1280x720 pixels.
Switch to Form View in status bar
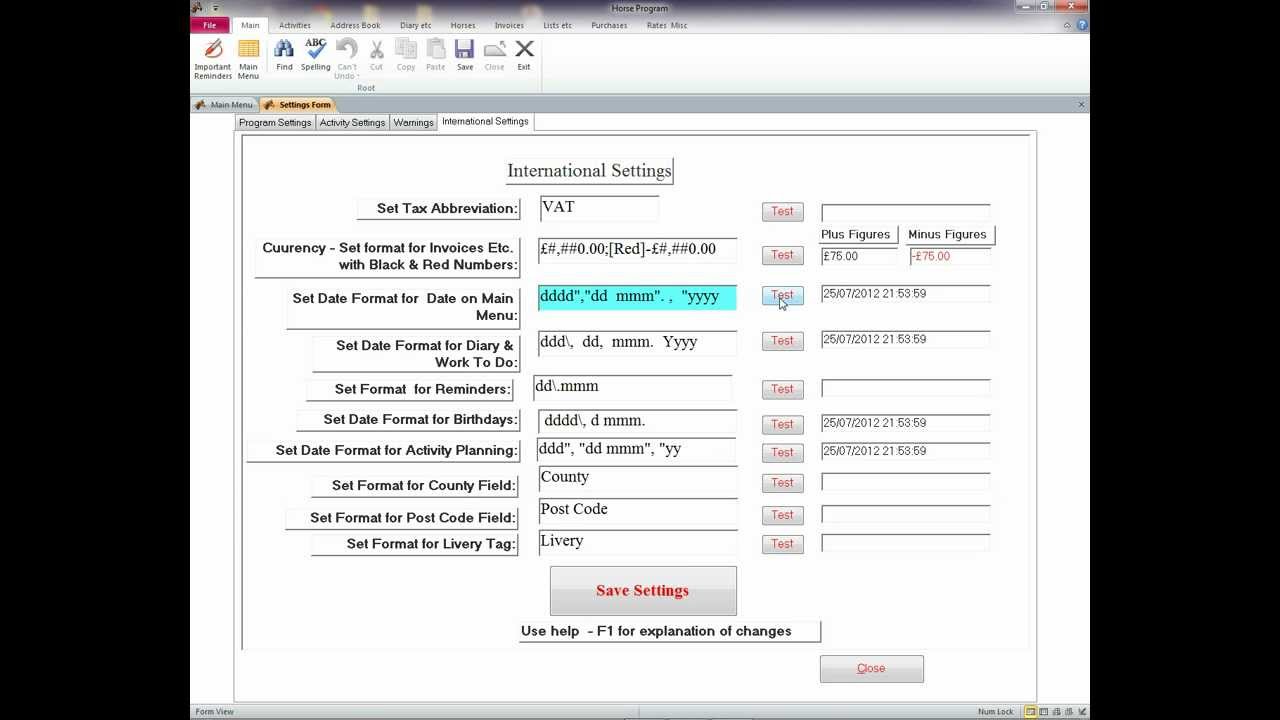click(1031, 712)
